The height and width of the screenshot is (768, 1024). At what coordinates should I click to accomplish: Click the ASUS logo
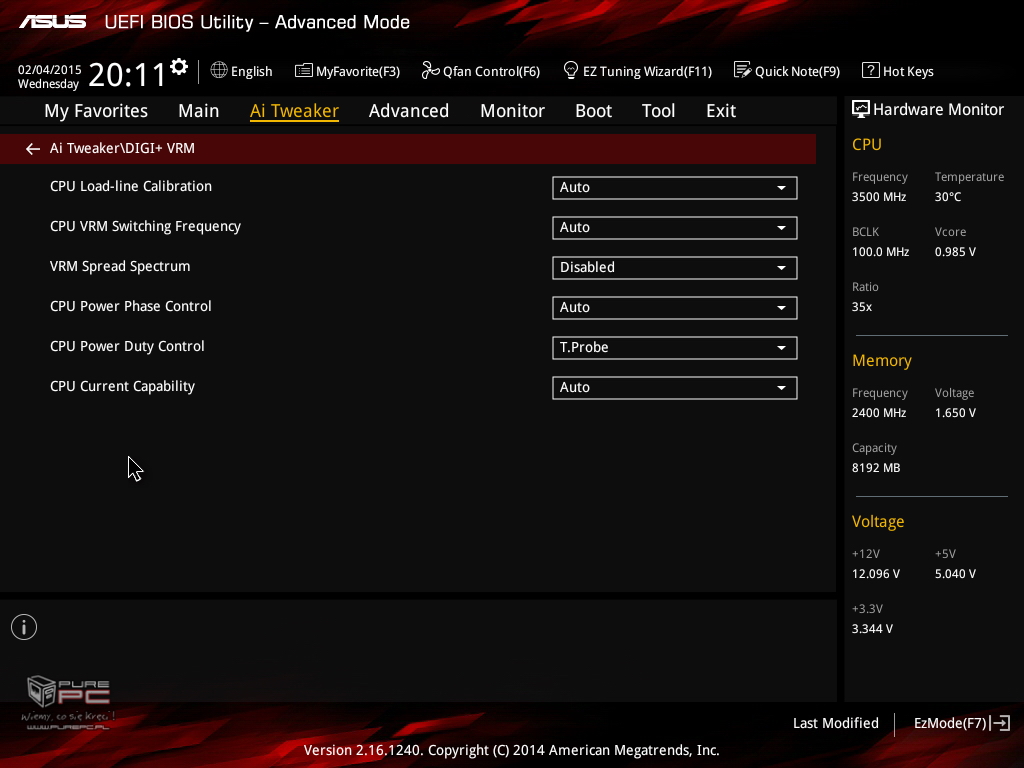[53, 22]
